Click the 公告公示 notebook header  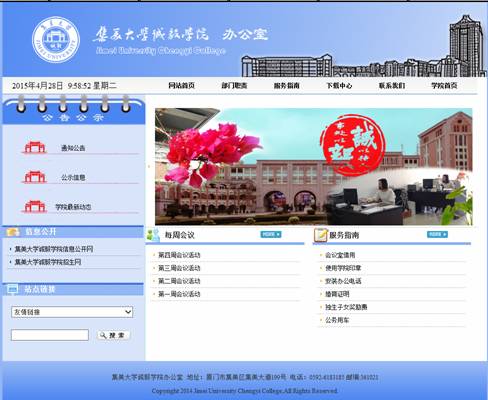[74, 110]
